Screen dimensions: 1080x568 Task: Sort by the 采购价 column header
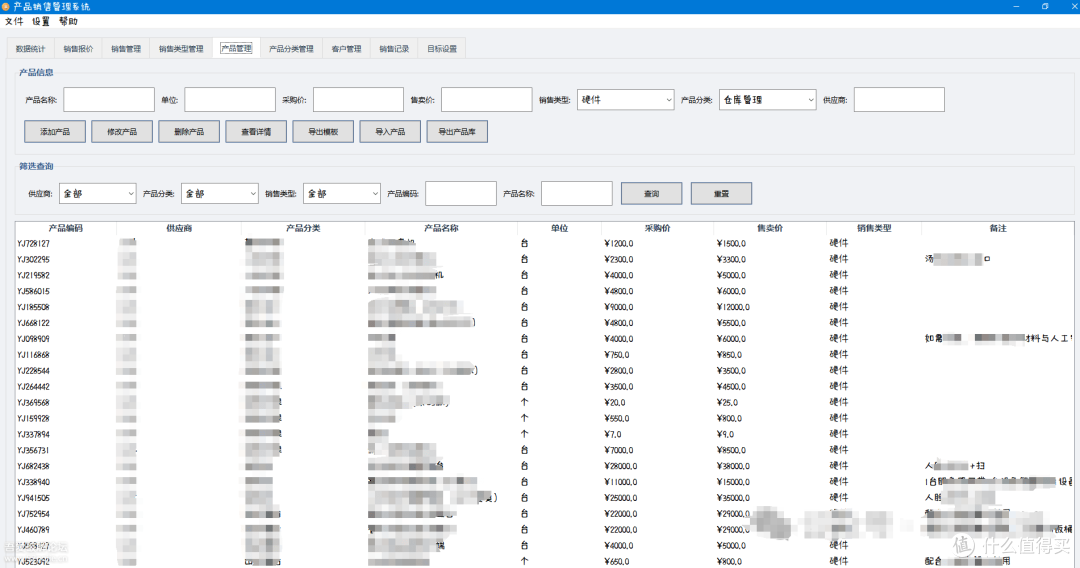point(657,229)
